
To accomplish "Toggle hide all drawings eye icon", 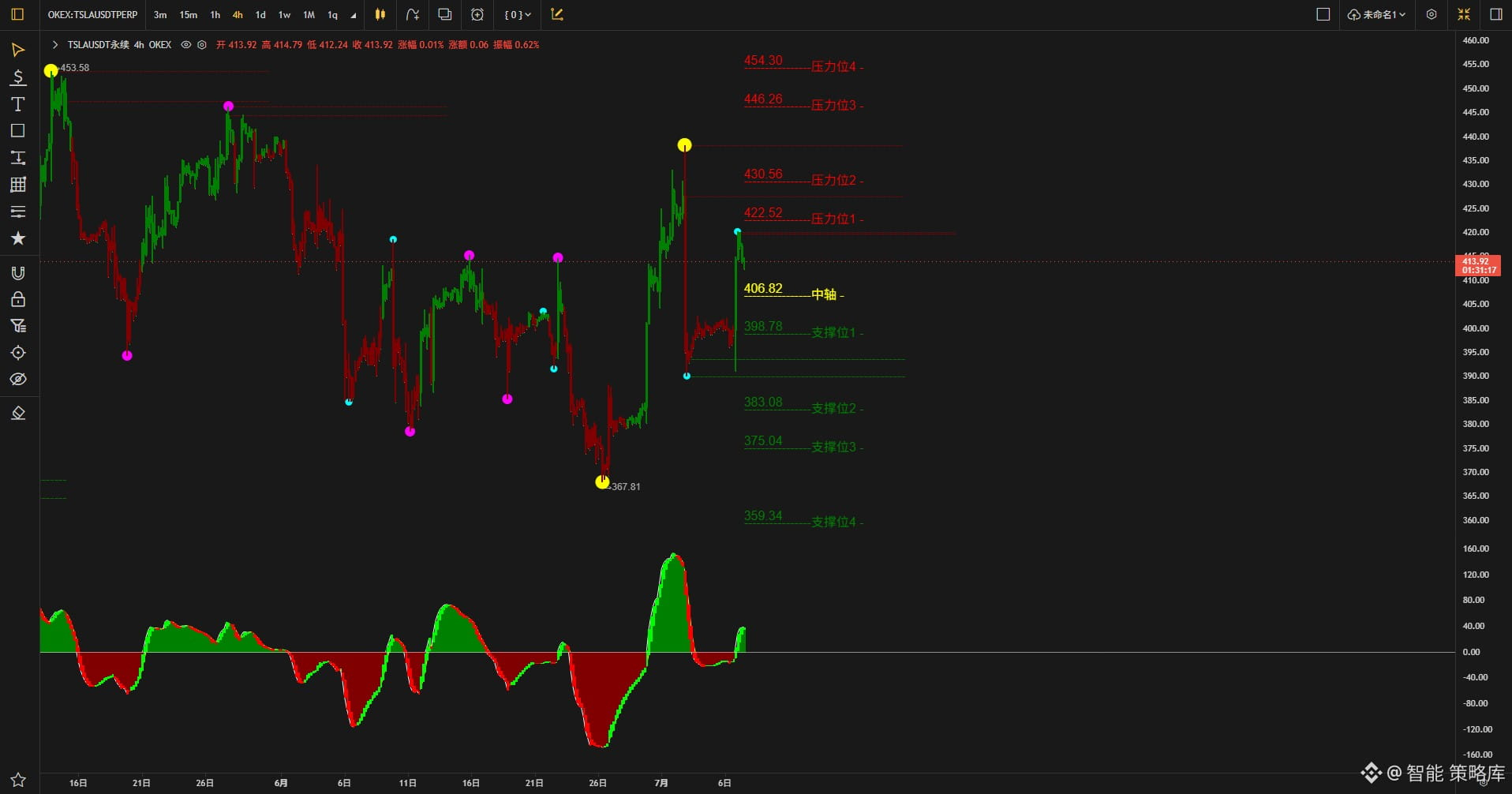I will tap(18, 380).
